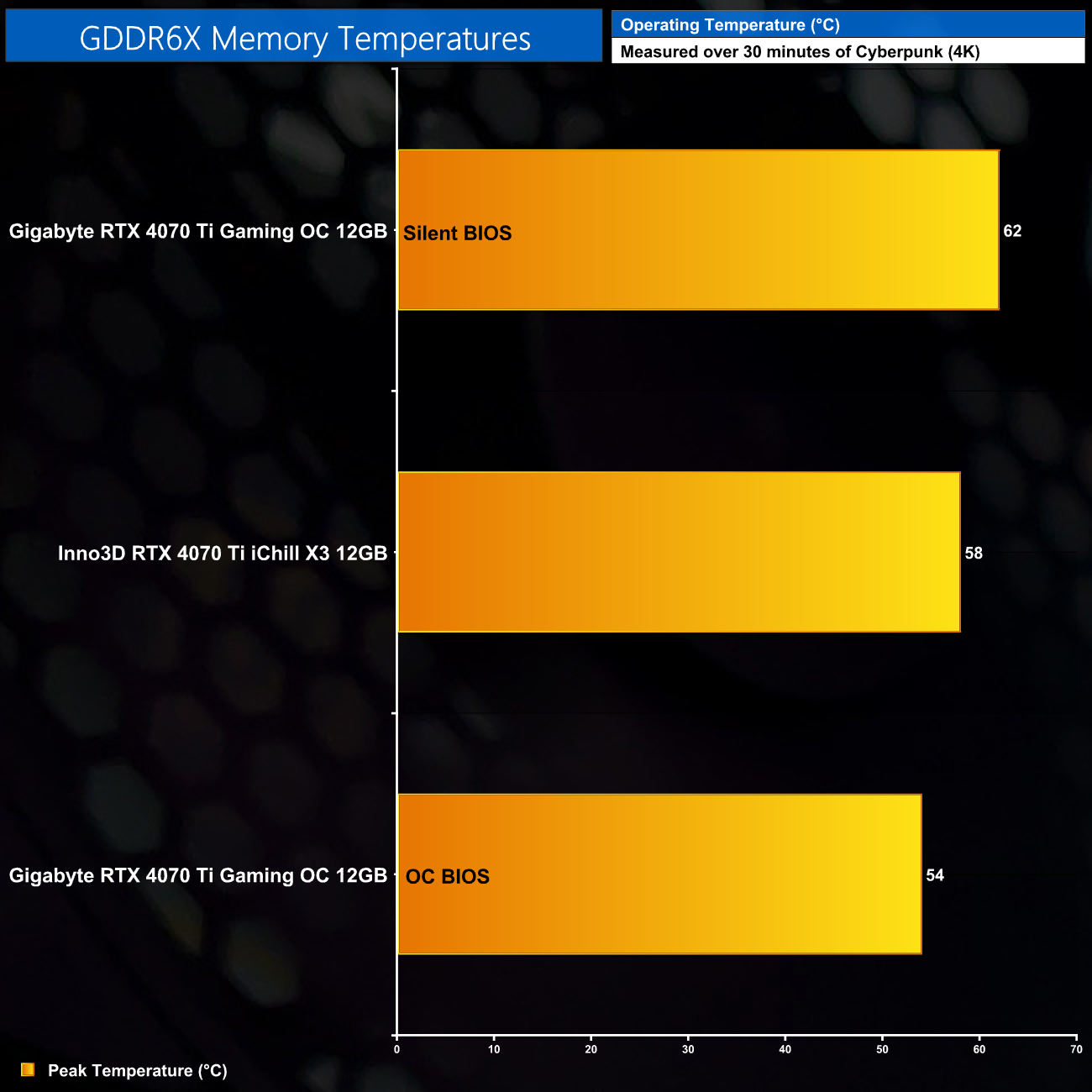
Task: Click the "50" tick label on the x-axis
Action: click(x=882, y=1049)
